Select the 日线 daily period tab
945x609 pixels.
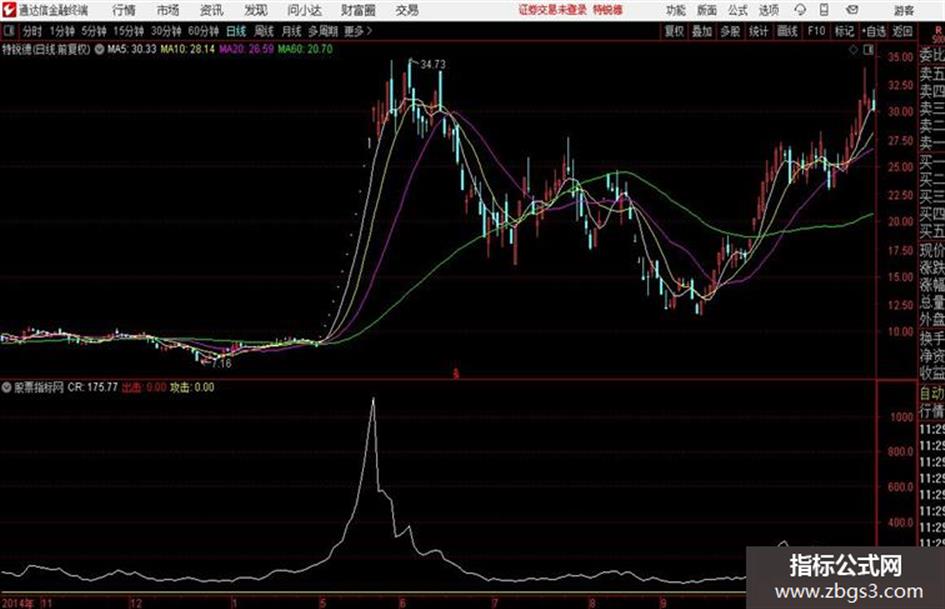click(236, 31)
